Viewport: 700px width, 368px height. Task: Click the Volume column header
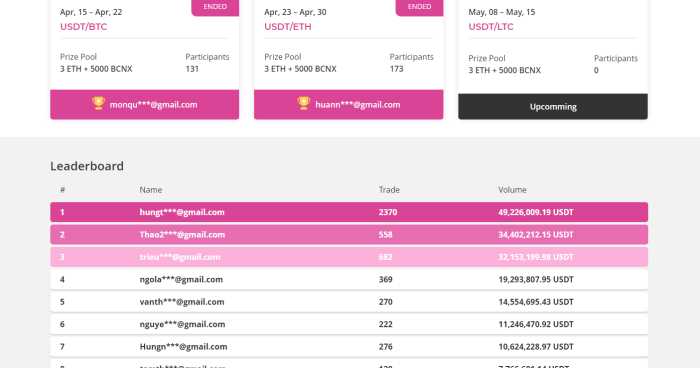(x=512, y=190)
